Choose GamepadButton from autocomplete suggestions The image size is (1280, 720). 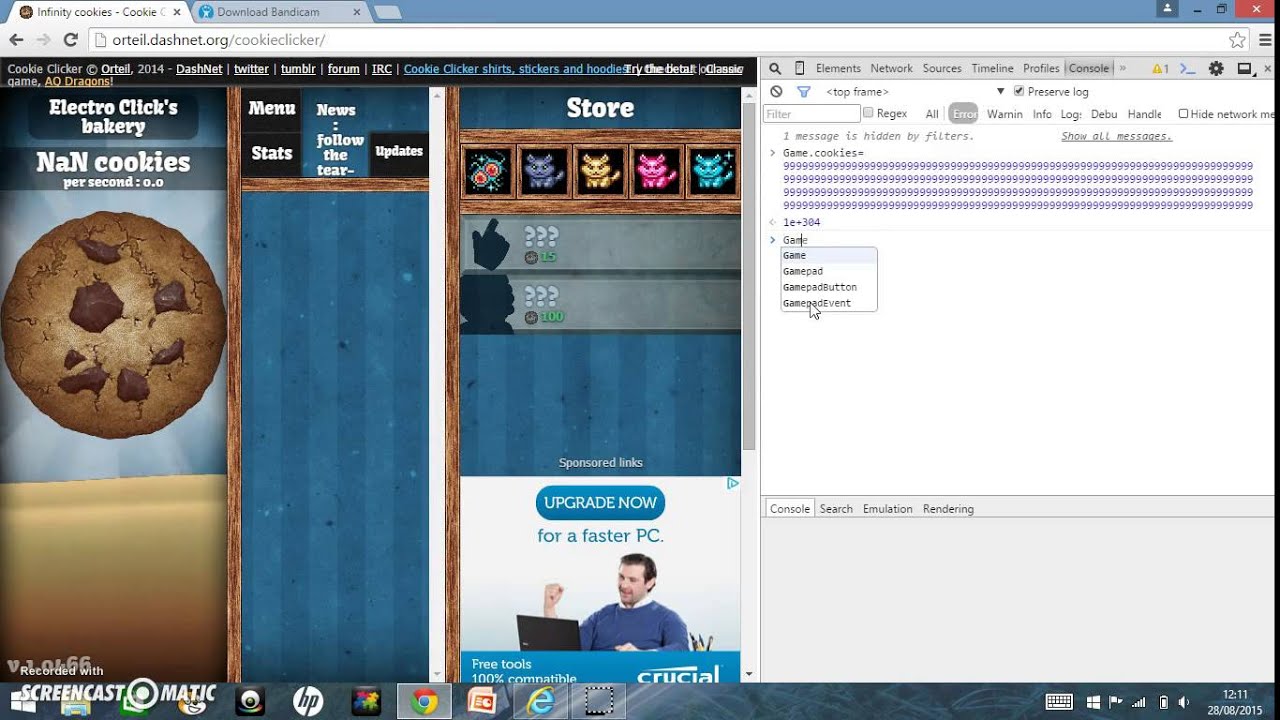point(829,287)
